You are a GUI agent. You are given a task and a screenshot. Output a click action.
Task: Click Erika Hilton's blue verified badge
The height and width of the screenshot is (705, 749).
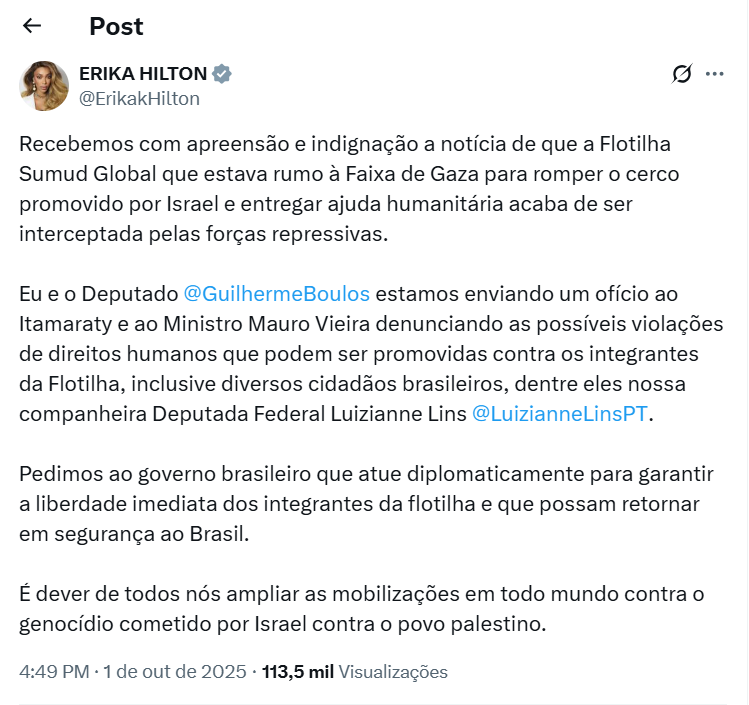point(223,74)
